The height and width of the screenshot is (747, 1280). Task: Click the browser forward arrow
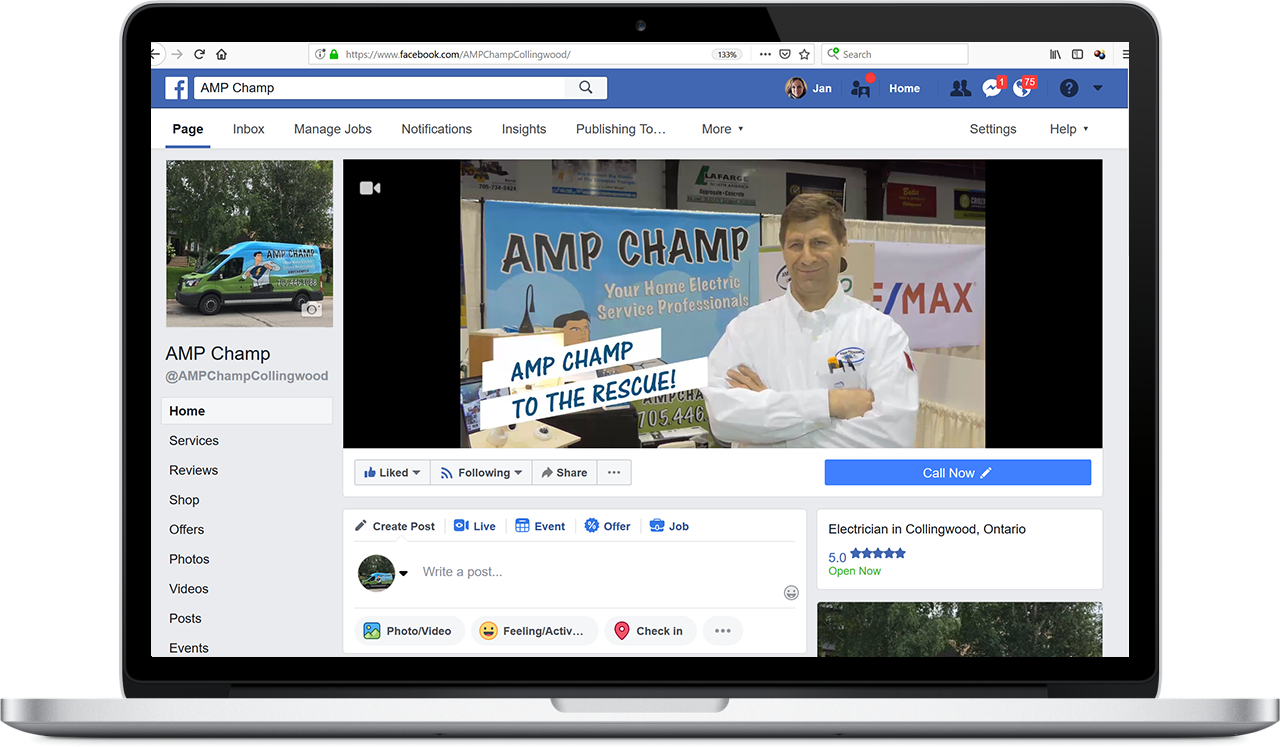[x=177, y=54]
